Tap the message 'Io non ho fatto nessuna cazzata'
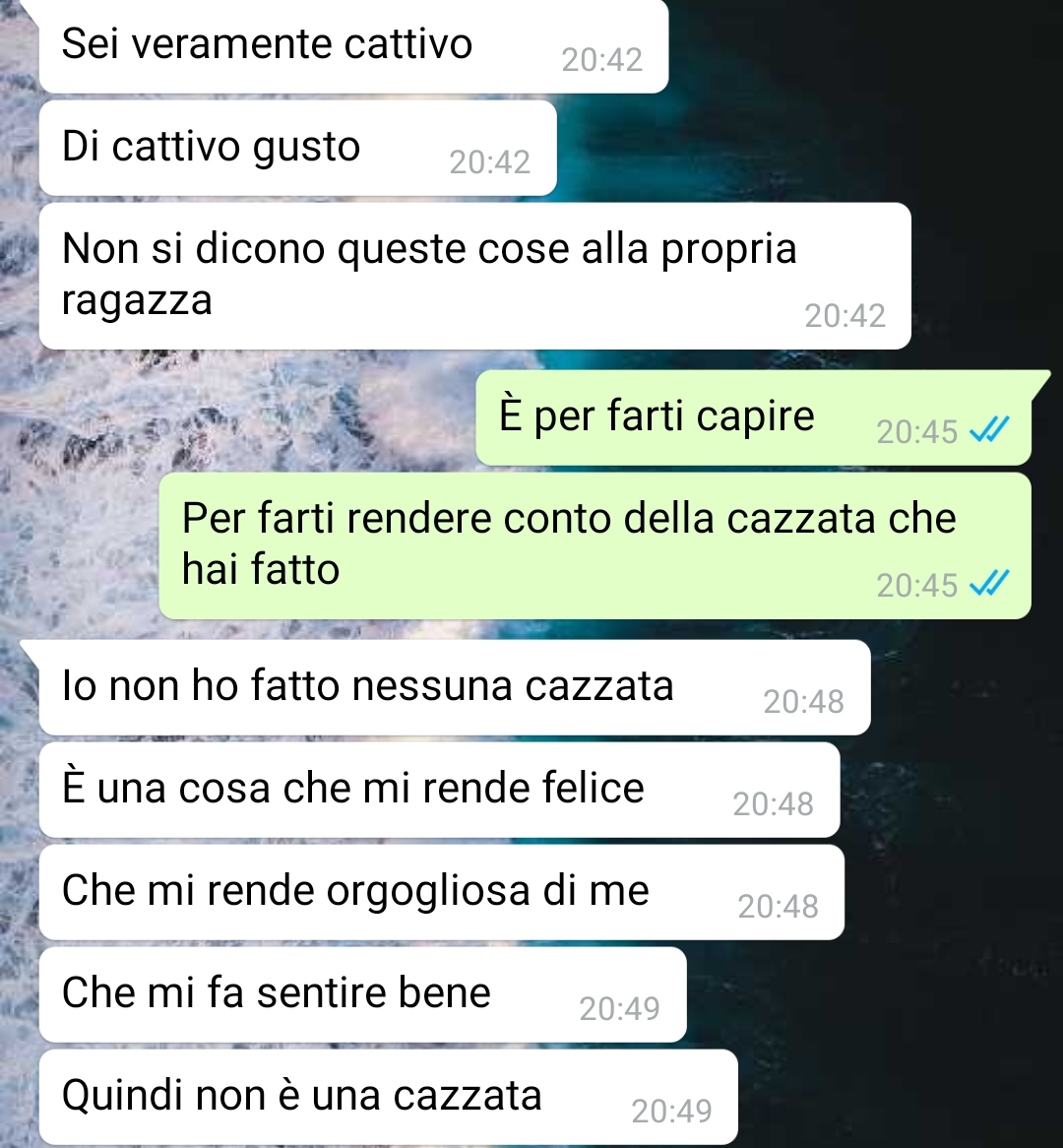 455,687
